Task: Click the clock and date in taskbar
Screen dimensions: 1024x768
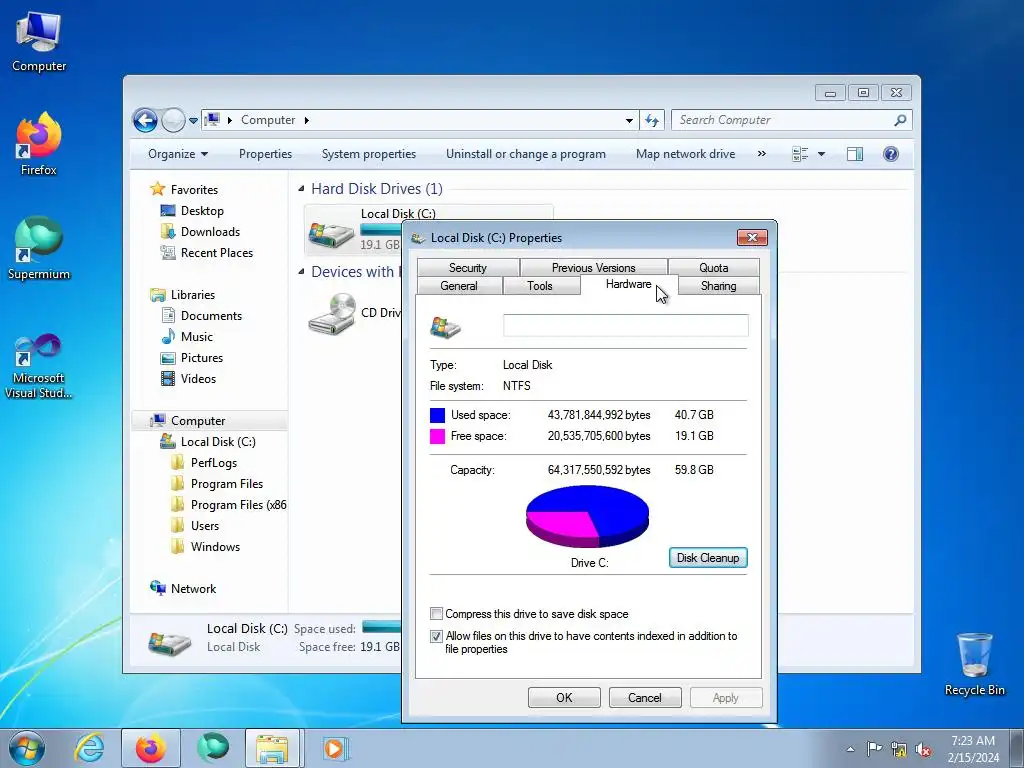Action: [x=973, y=749]
